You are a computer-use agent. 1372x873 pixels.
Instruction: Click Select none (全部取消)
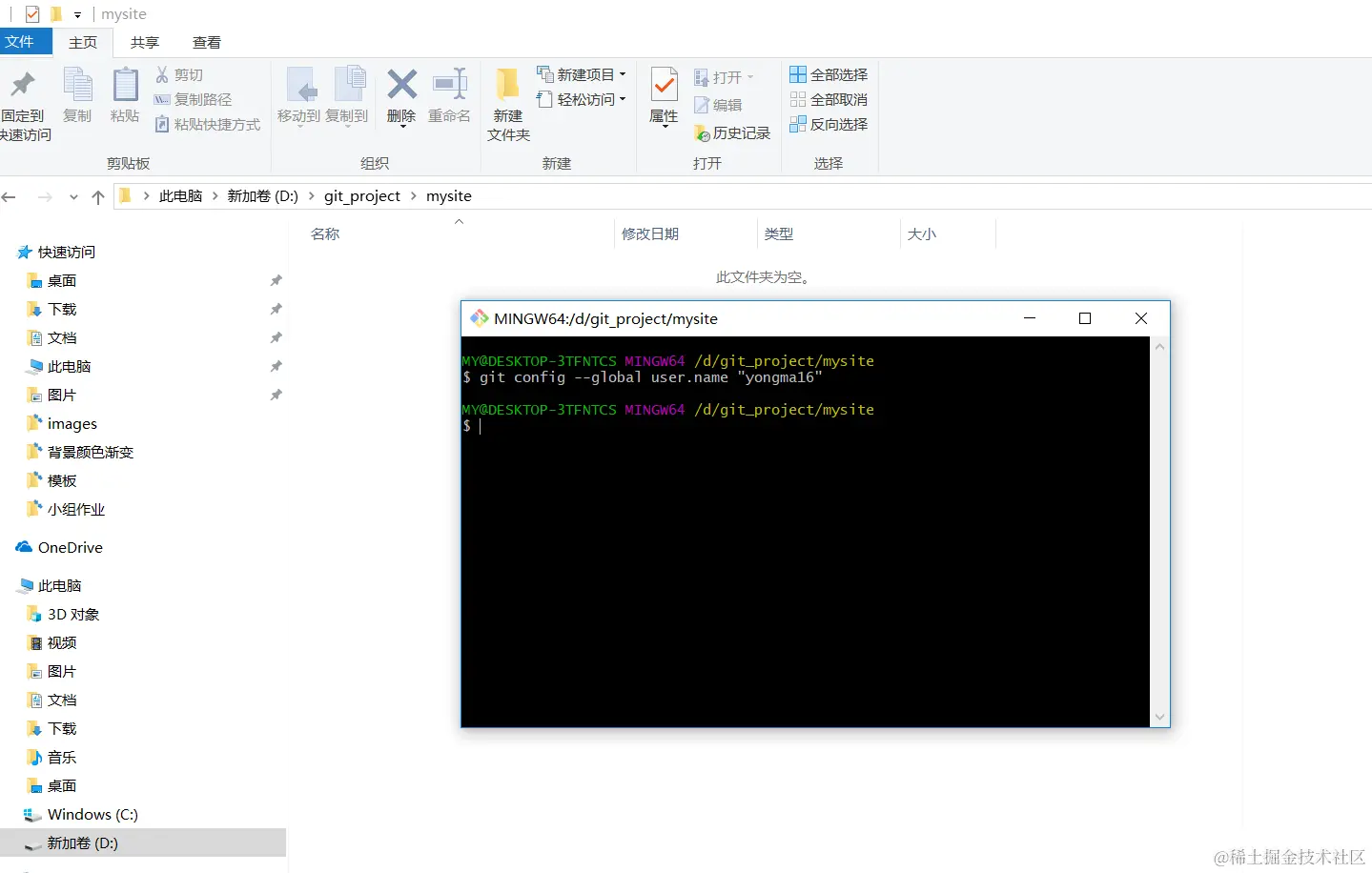pyautogui.click(x=829, y=99)
